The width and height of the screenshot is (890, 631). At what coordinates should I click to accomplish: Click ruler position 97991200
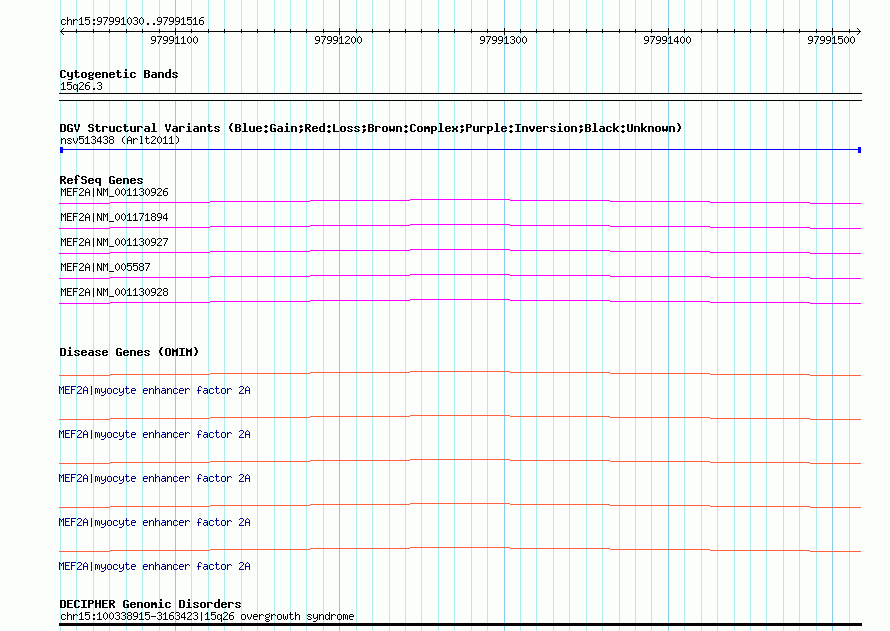coord(338,40)
